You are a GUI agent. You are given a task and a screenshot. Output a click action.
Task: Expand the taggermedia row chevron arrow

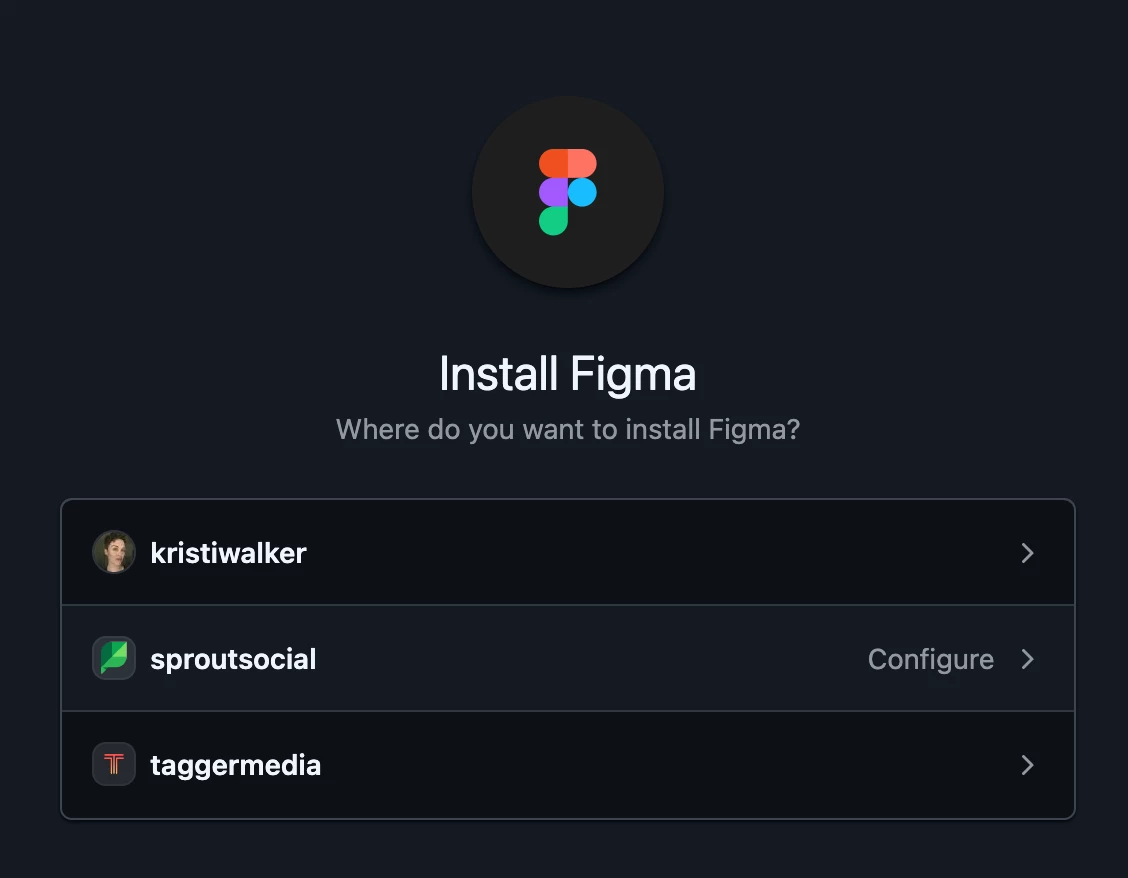point(1027,765)
